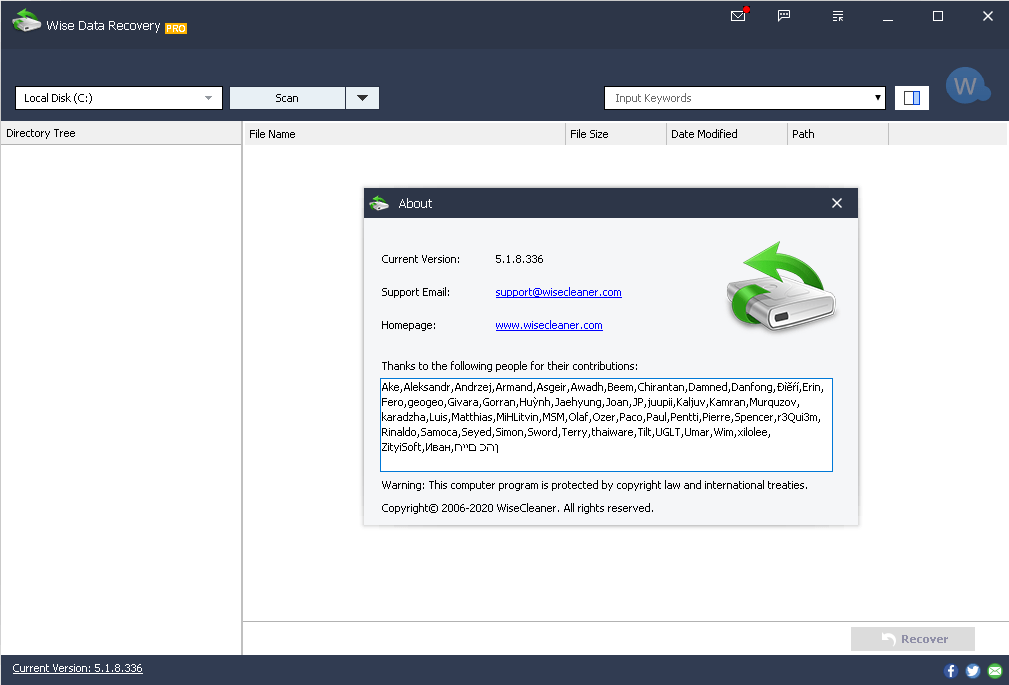Open the Input Keywords dropdown arrow
Image resolution: width=1009 pixels, height=685 pixels.
877,98
